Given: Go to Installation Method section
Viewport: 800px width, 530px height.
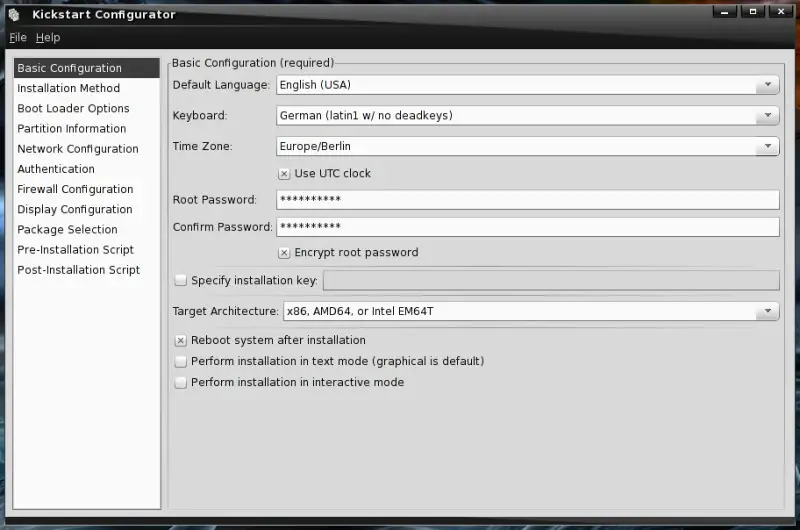Looking at the screenshot, I should pyautogui.click(x=87, y=88).
